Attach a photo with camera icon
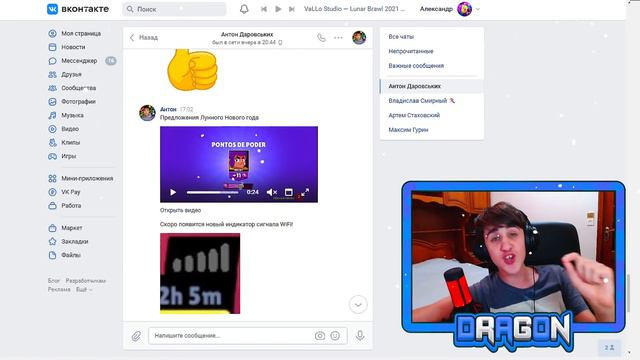This screenshot has width=640, height=360. coord(320,336)
